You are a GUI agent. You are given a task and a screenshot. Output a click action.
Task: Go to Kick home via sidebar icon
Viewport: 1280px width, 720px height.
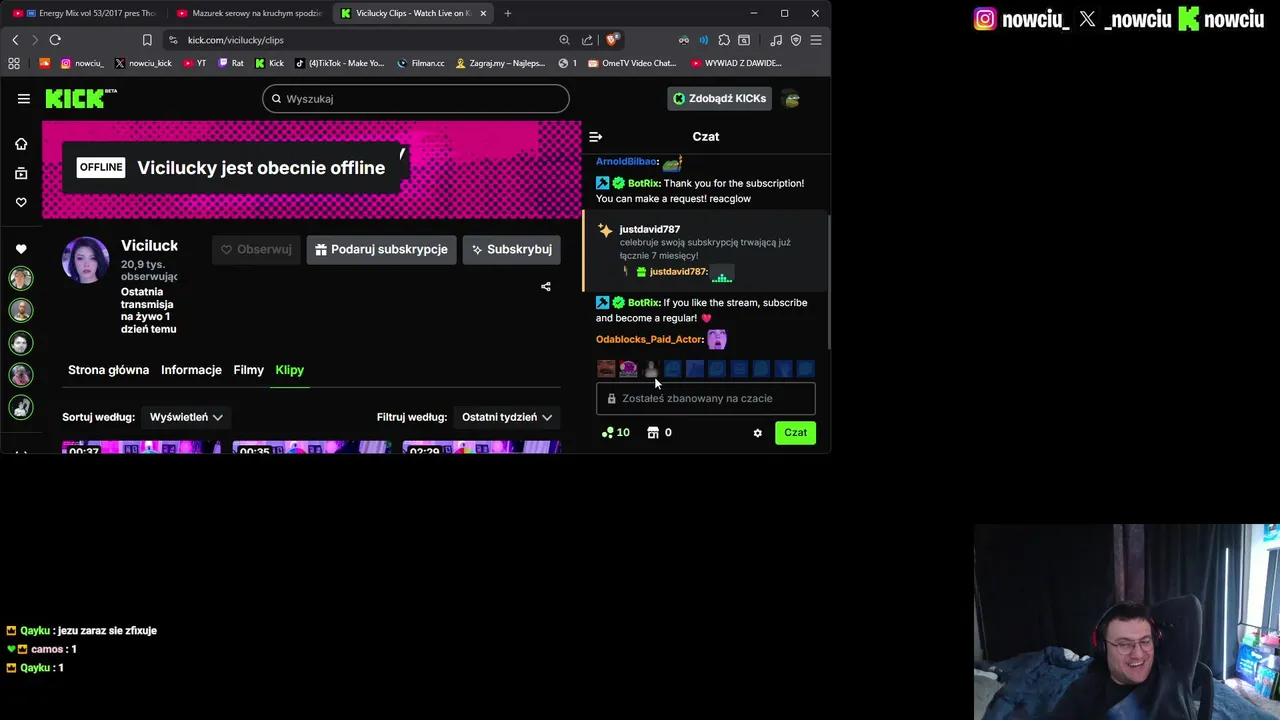tap(21, 144)
